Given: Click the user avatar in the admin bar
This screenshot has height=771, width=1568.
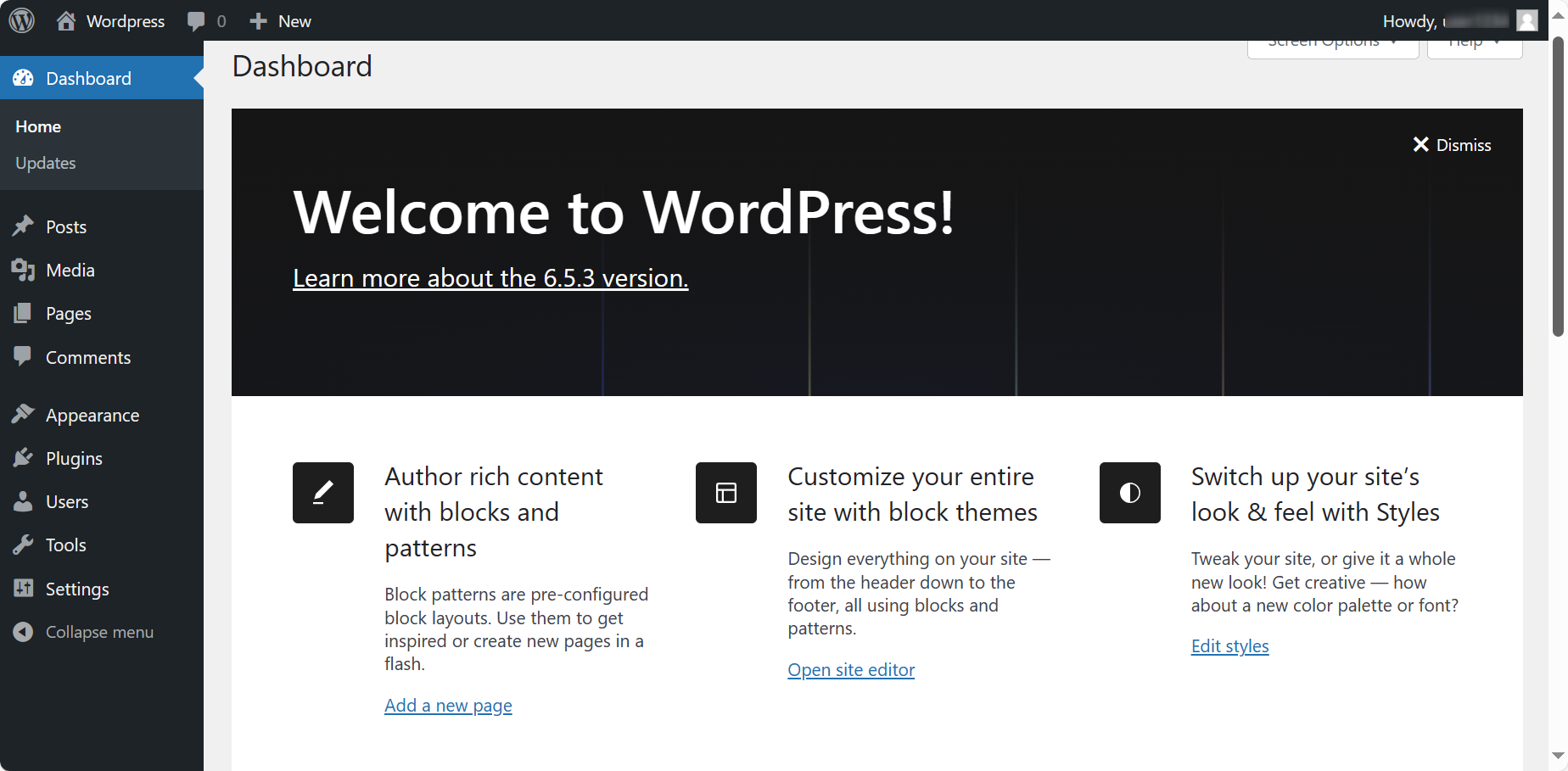Looking at the screenshot, I should 1527,20.
